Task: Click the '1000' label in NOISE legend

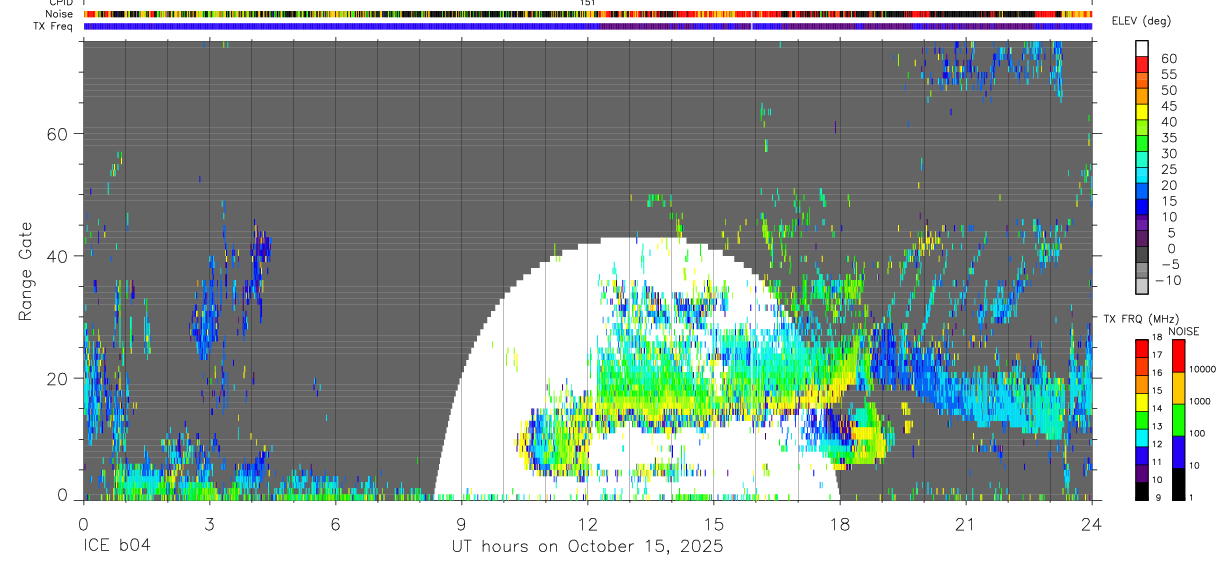Action: [x=1200, y=402]
